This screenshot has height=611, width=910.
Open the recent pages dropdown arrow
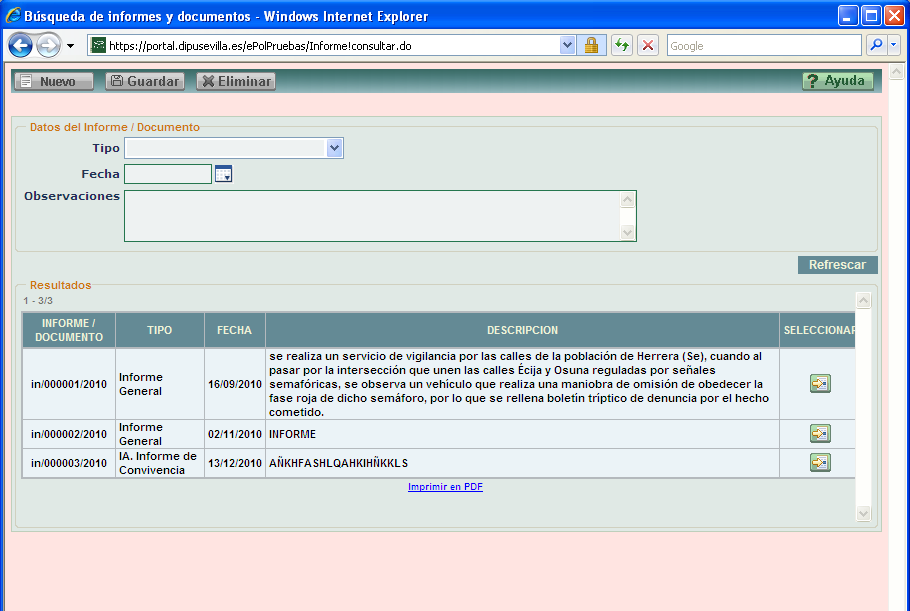click(70, 46)
